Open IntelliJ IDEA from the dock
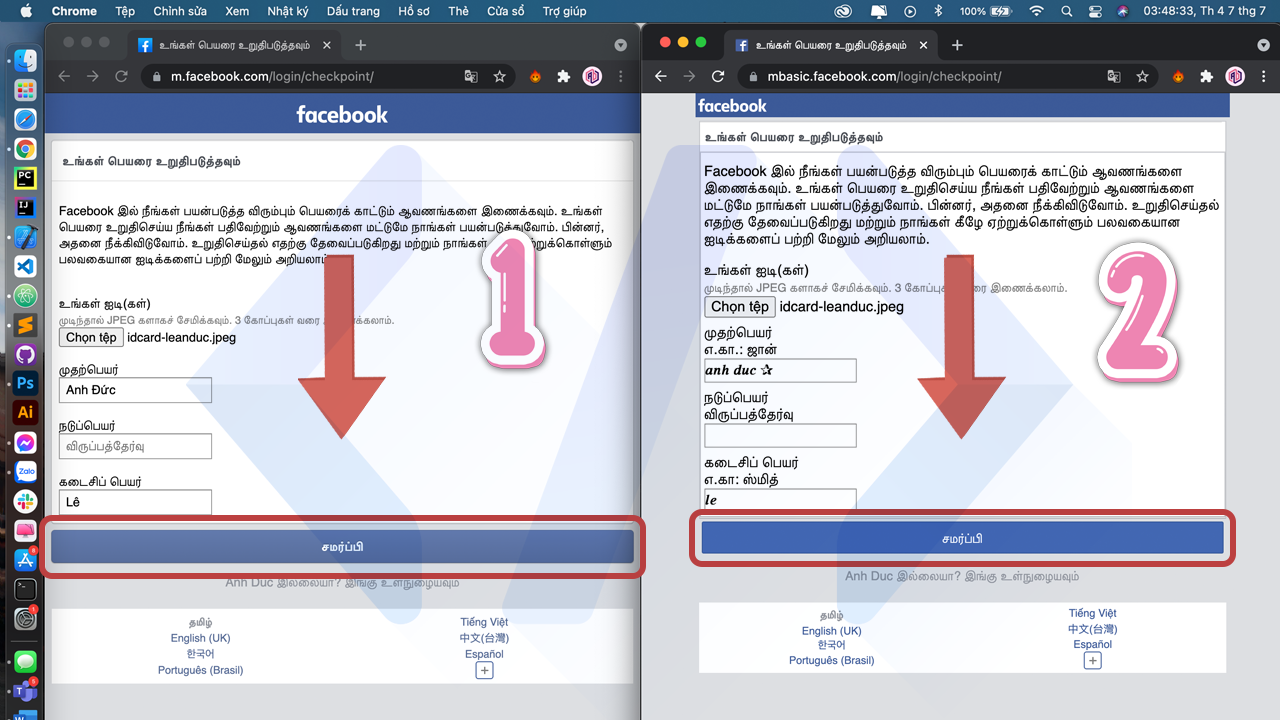Image resolution: width=1280 pixels, height=720 pixels. [26, 208]
